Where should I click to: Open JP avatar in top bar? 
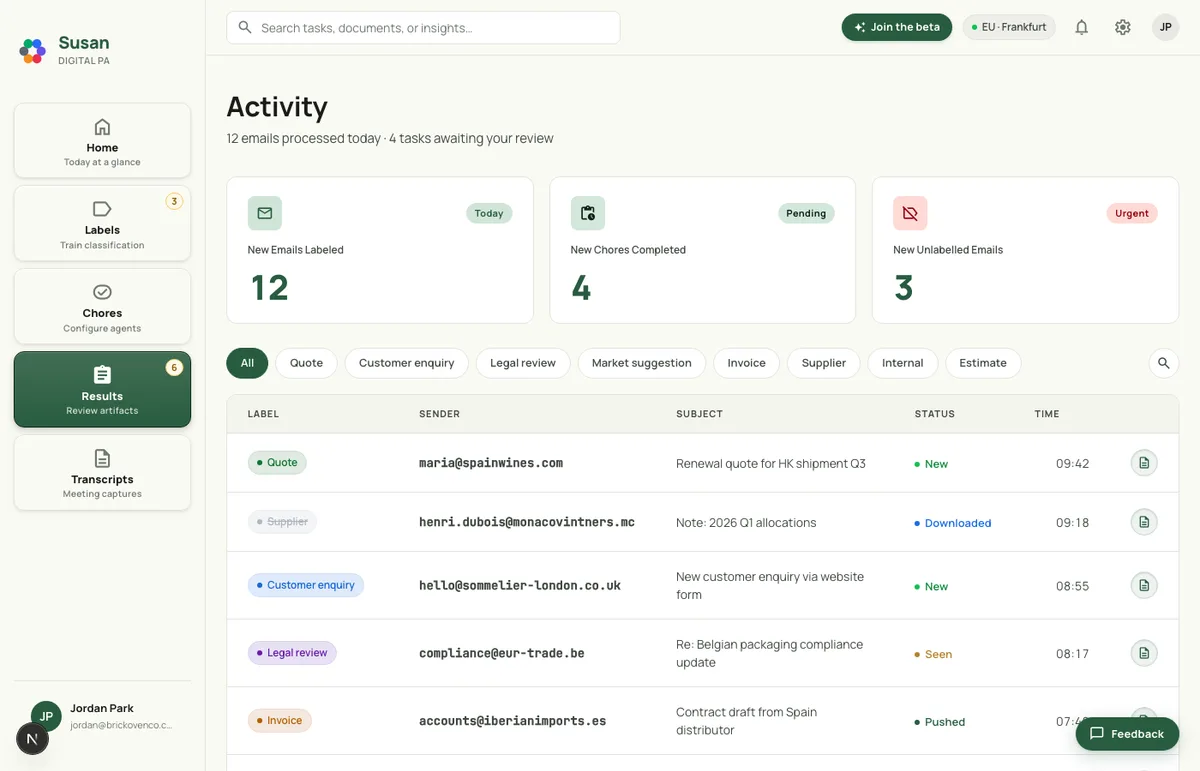point(1165,27)
